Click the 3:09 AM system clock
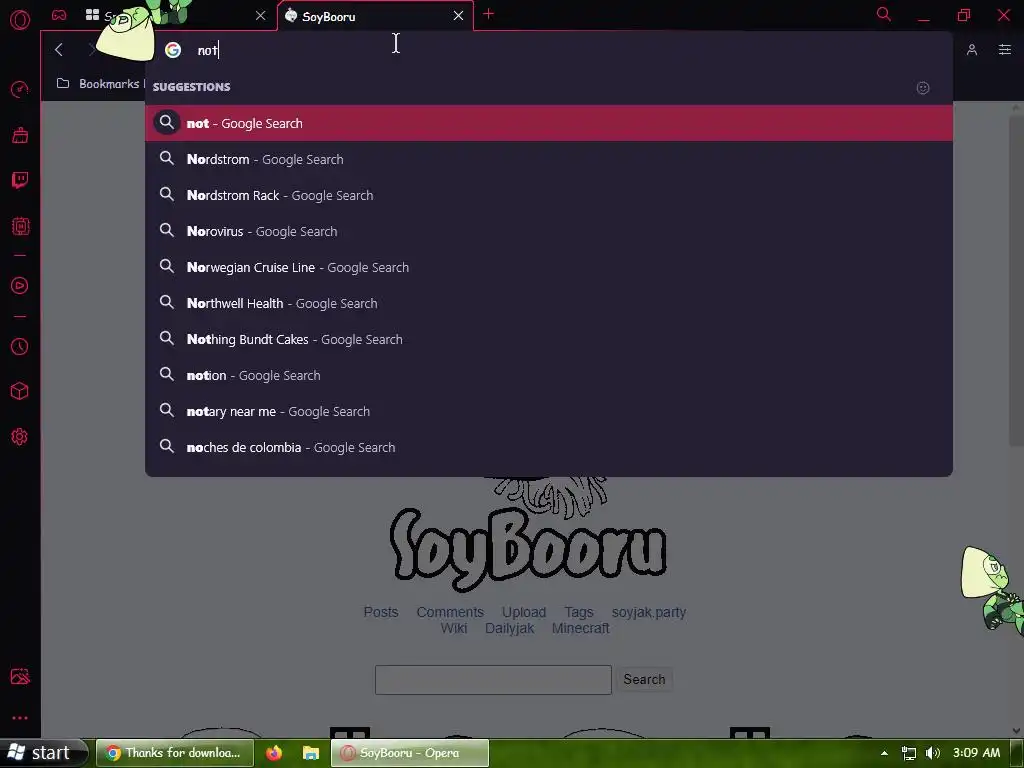The width and height of the screenshot is (1024, 768). coord(976,752)
